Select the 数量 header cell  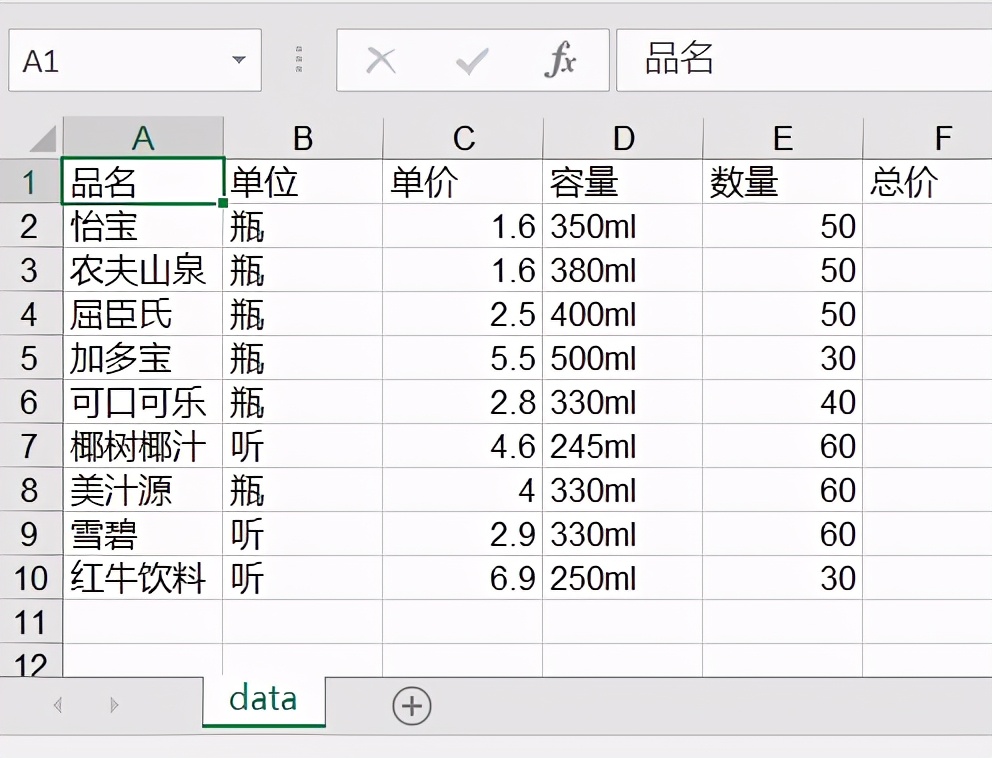[x=783, y=182]
